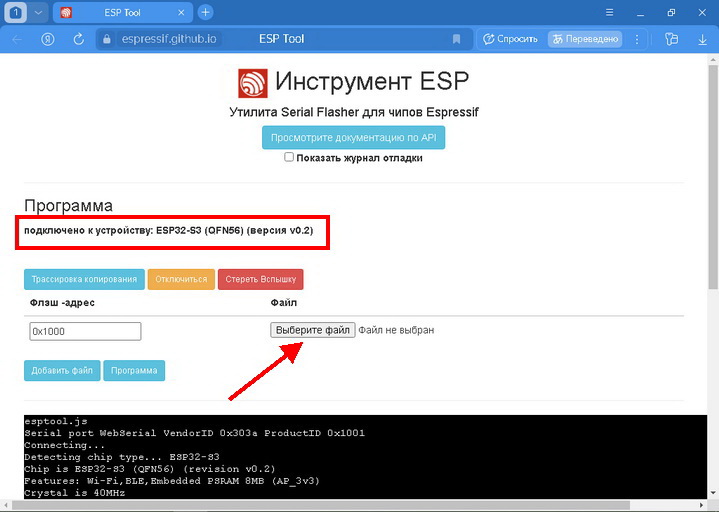Bookmark this page with bookmark icon
Image resolution: width=719 pixels, height=512 pixels.
coord(456,39)
